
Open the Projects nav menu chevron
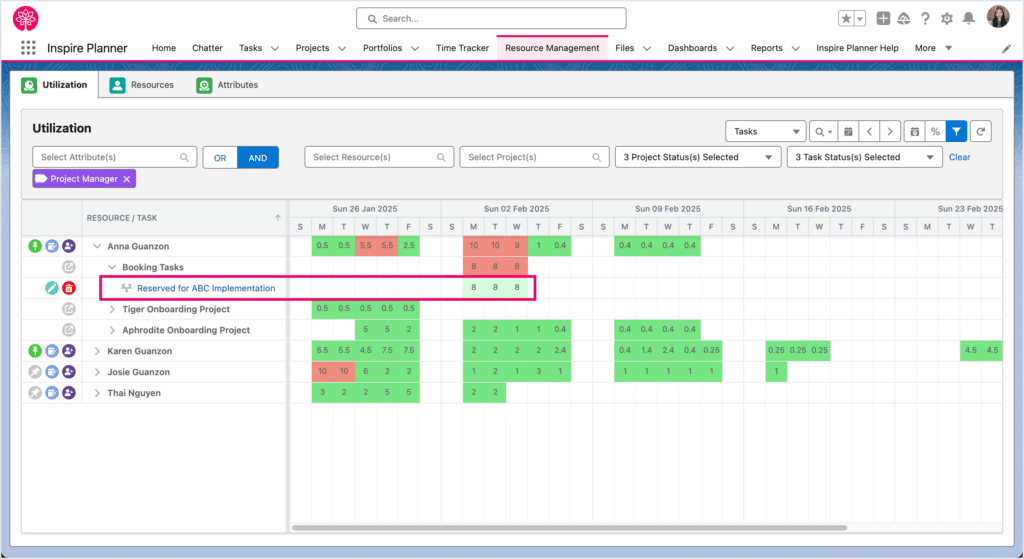pyautogui.click(x=342, y=48)
